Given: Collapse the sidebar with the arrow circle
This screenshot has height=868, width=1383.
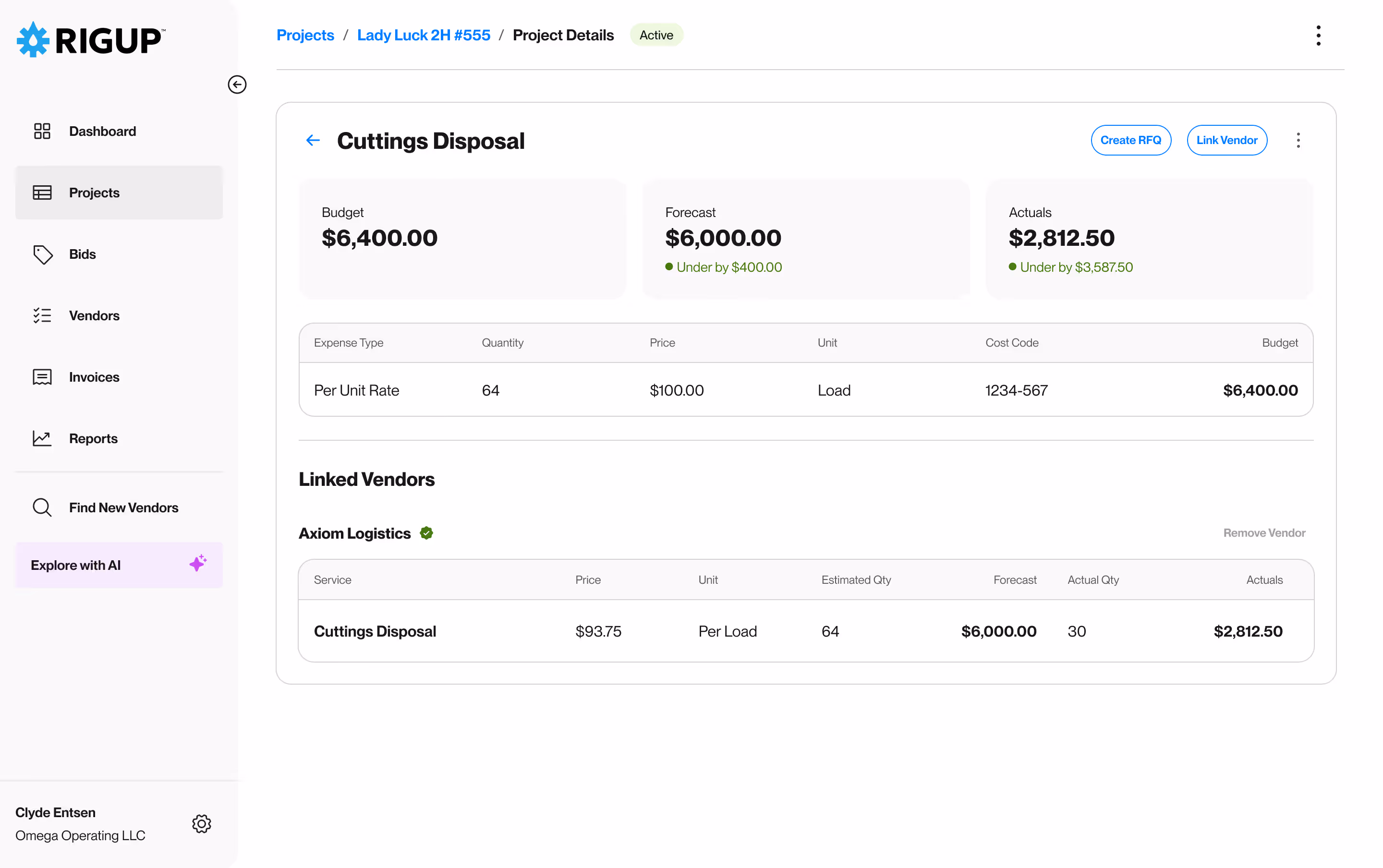Looking at the screenshot, I should pos(237,84).
